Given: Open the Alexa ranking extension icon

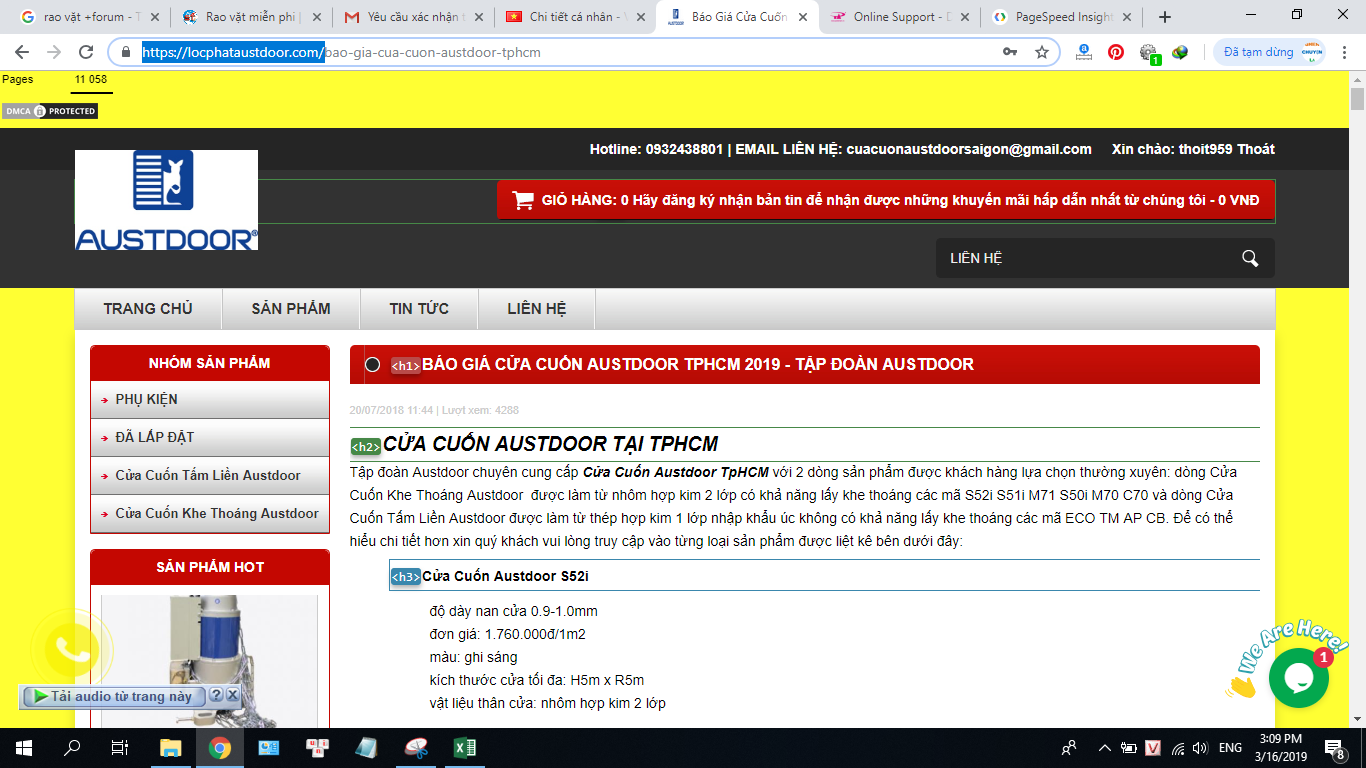Looking at the screenshot, I should pyautogui.click(x=1084, y=52).
